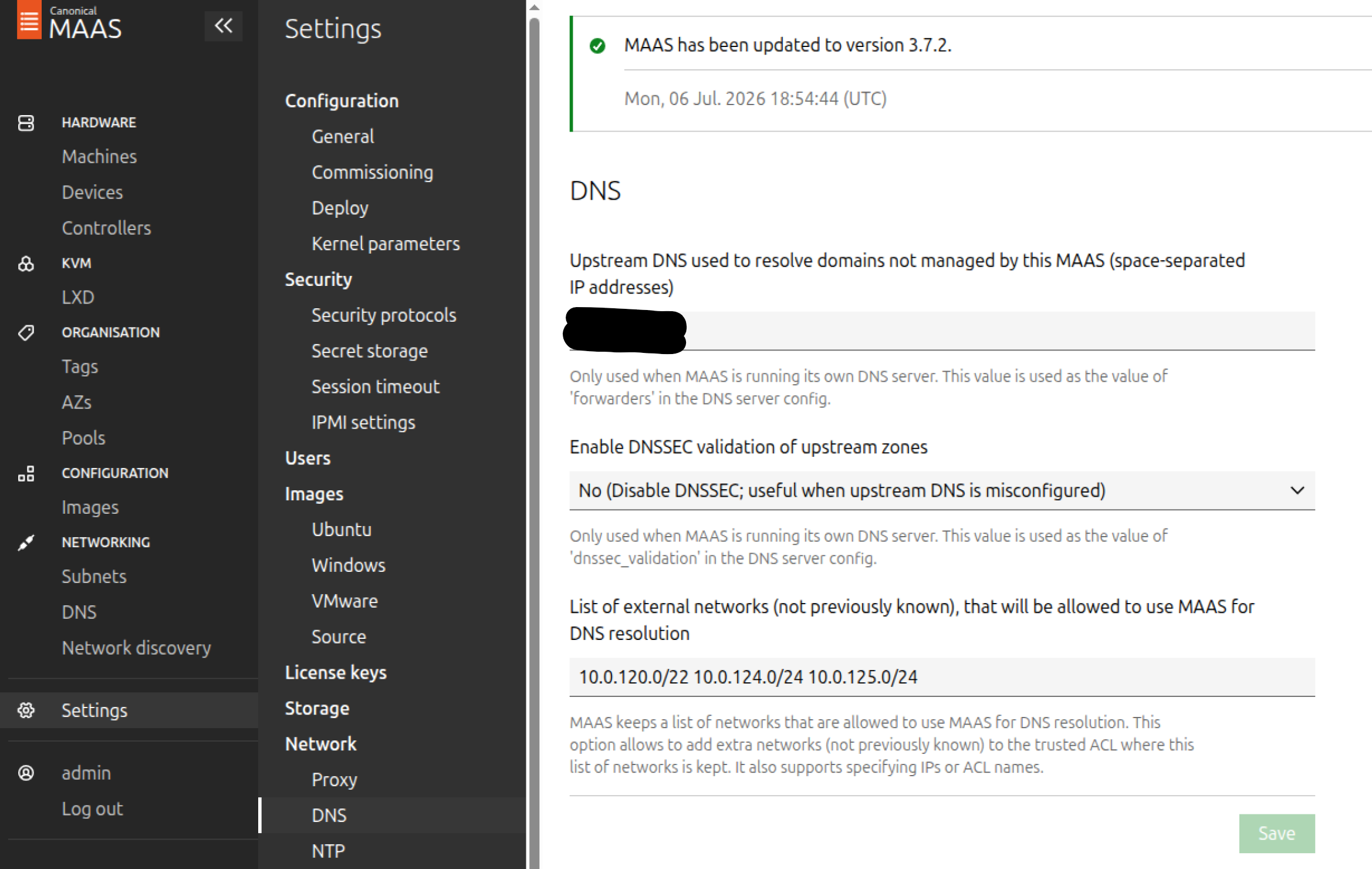Collapse the main navigation sidebar
This screenshot has height=869, width=1372.
223,26
